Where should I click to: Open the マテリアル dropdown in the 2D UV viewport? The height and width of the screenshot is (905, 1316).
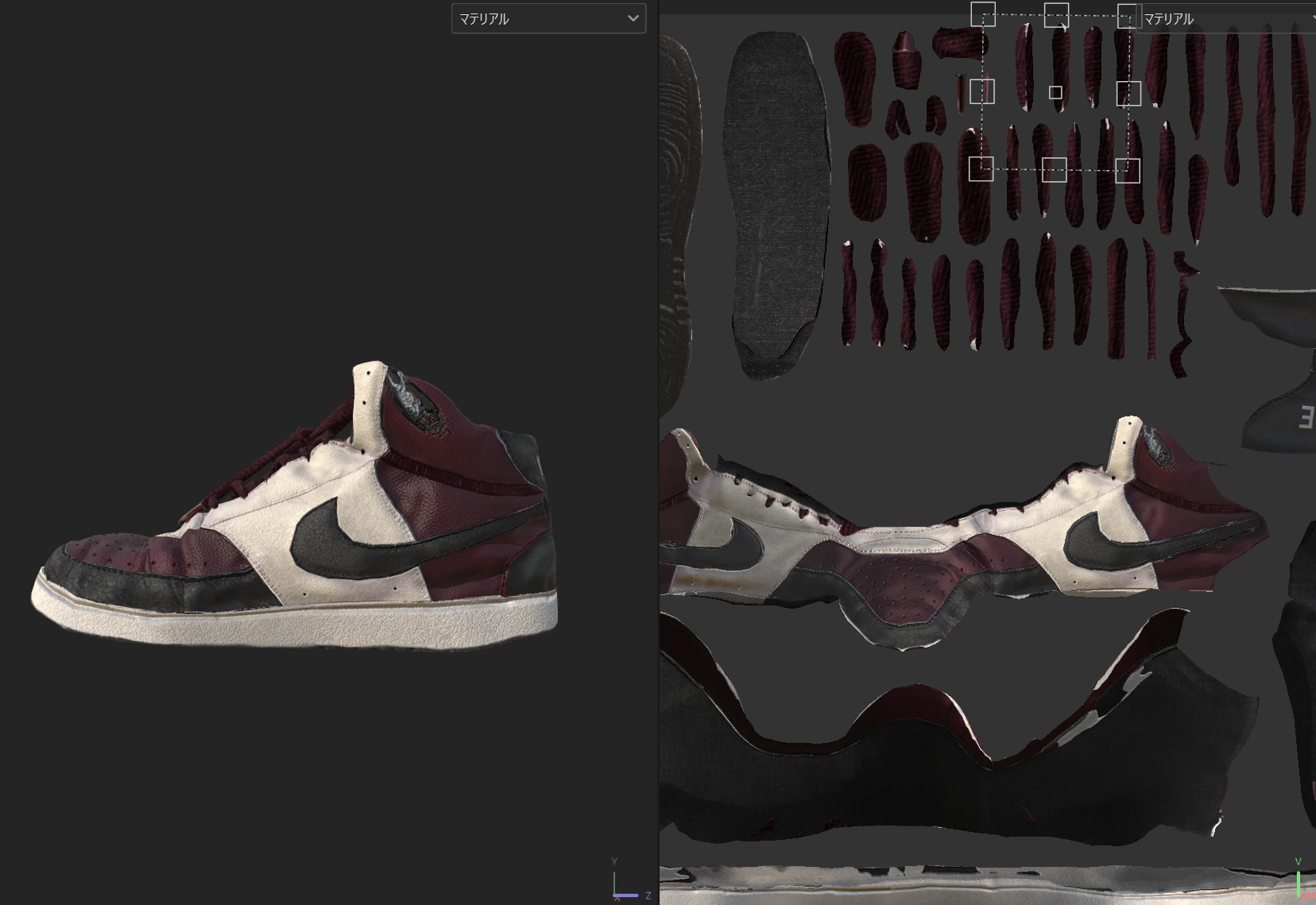(x=1226, y=18)
